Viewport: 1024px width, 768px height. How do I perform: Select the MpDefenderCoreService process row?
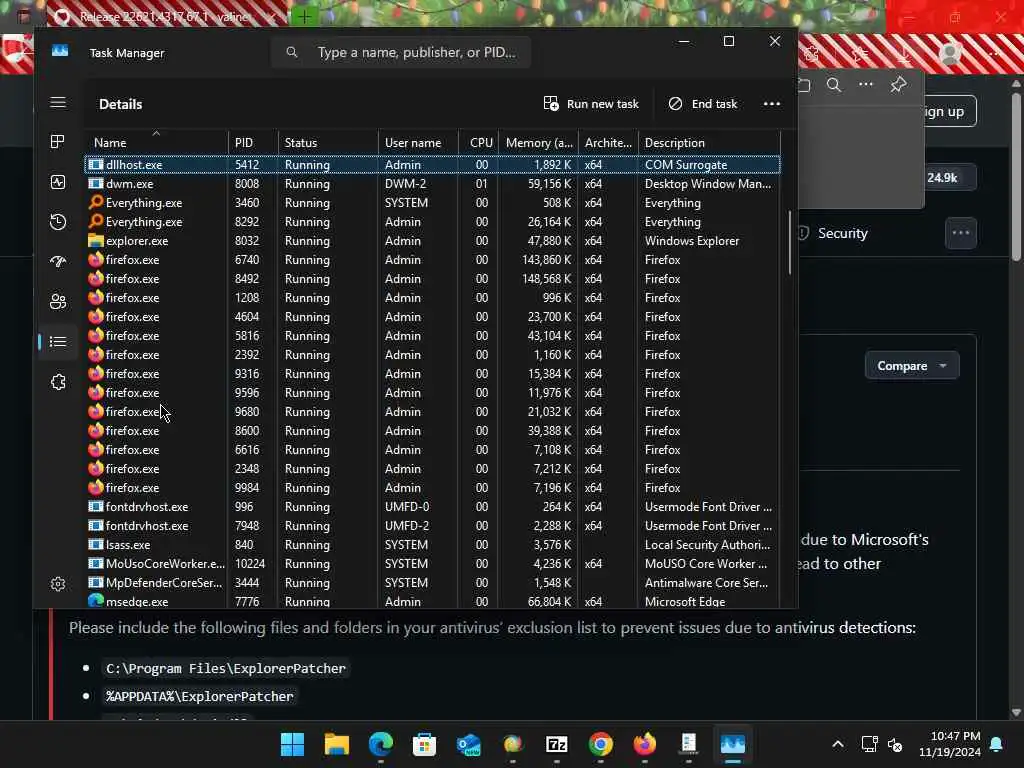432,582
